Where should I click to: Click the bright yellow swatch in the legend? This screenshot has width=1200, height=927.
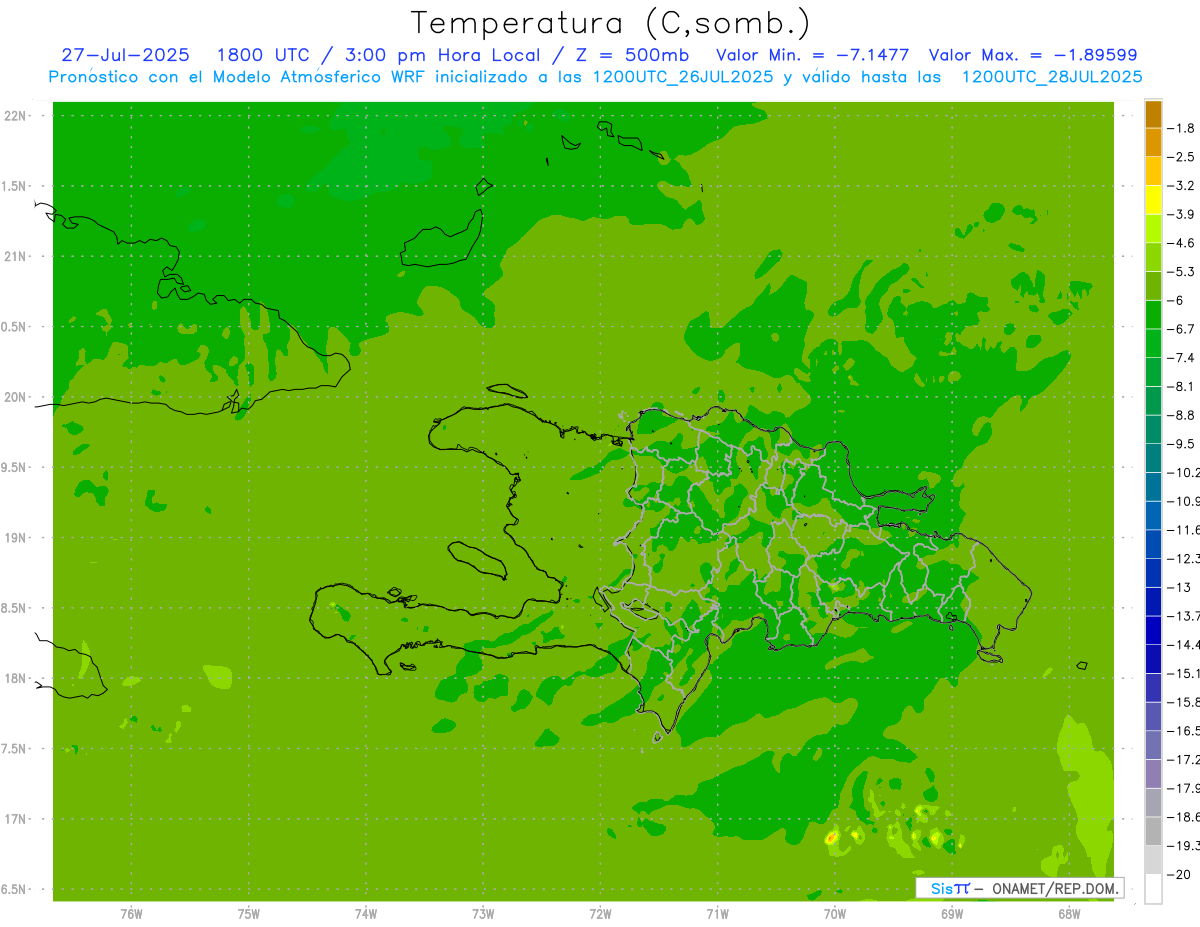click(1154, 200)
